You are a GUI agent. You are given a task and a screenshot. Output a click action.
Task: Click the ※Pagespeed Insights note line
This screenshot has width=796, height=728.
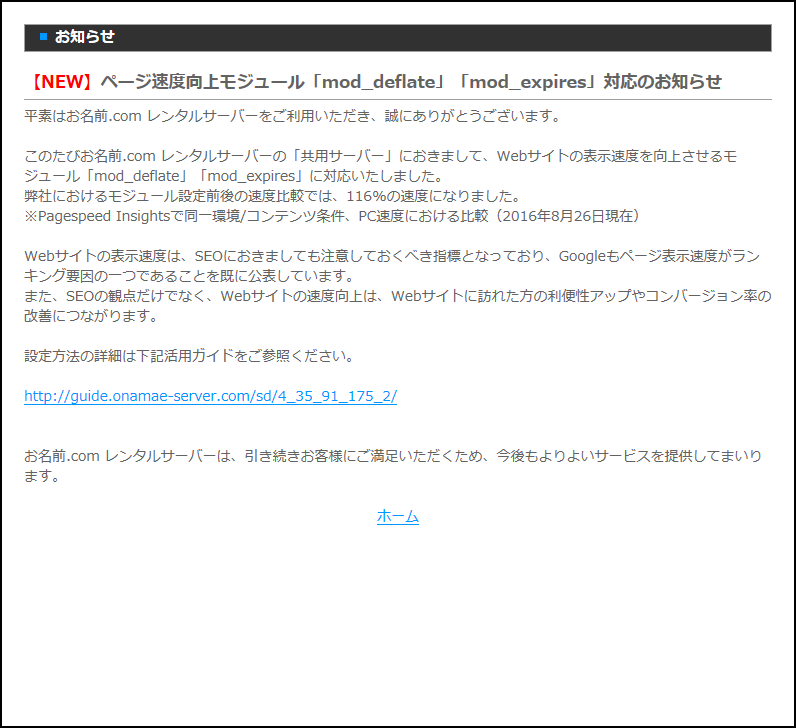pos(334,216)
